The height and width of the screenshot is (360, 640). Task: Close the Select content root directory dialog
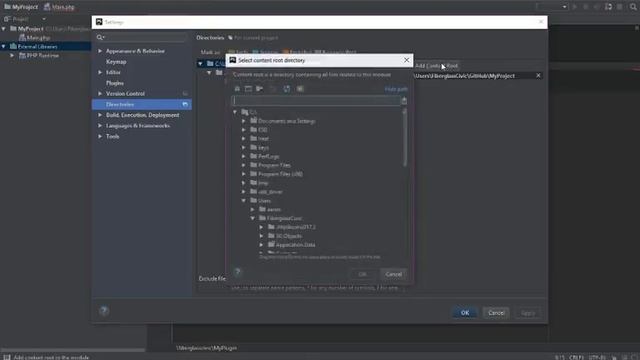tap(407, 60)
